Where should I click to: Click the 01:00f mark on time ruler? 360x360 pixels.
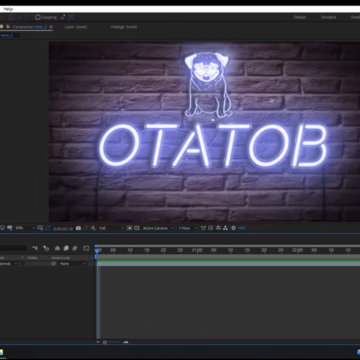click(197, 250)
